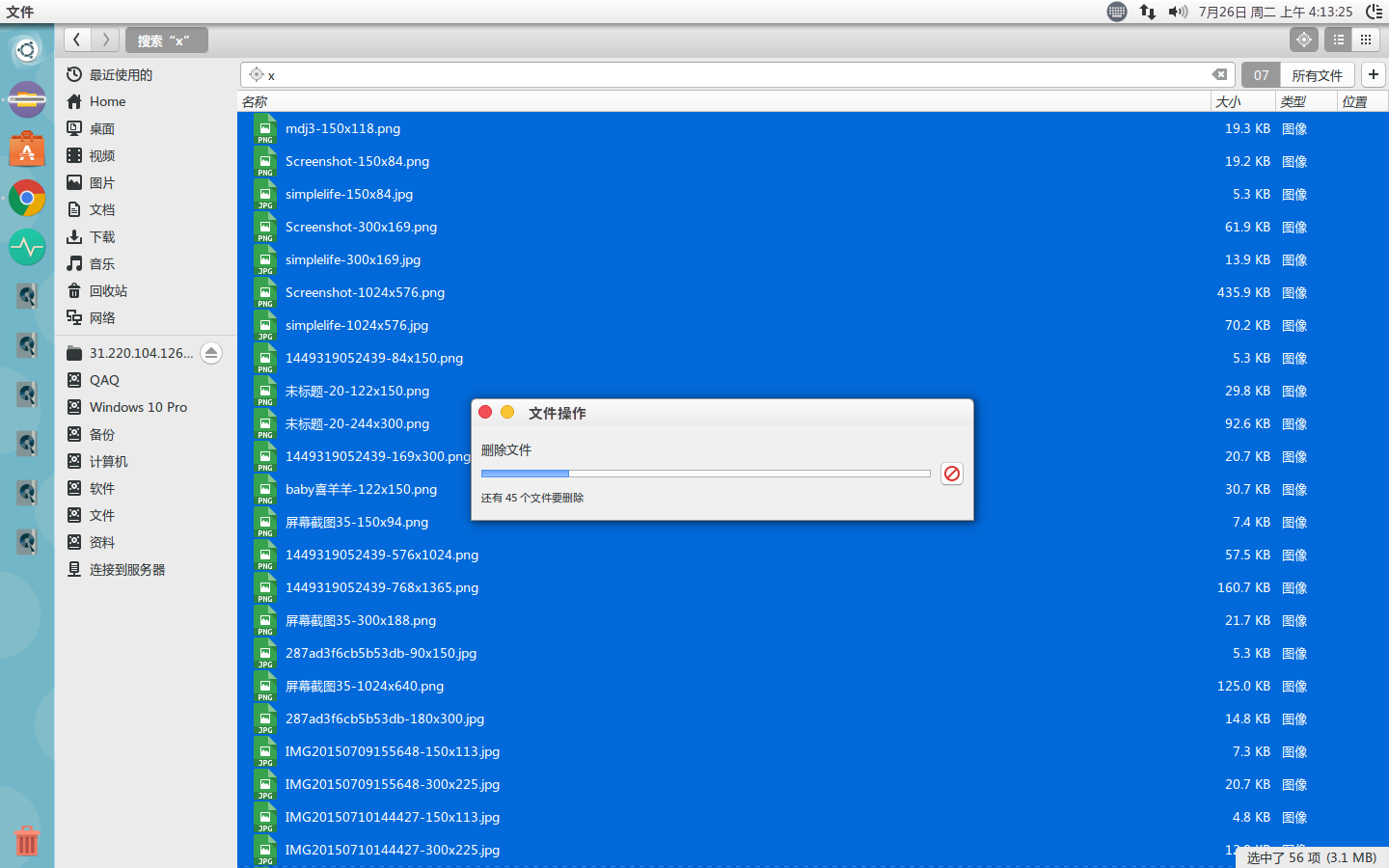Click the delete progress bar
This screenshot has height=868, width=1389.
(x=706, y=474)
